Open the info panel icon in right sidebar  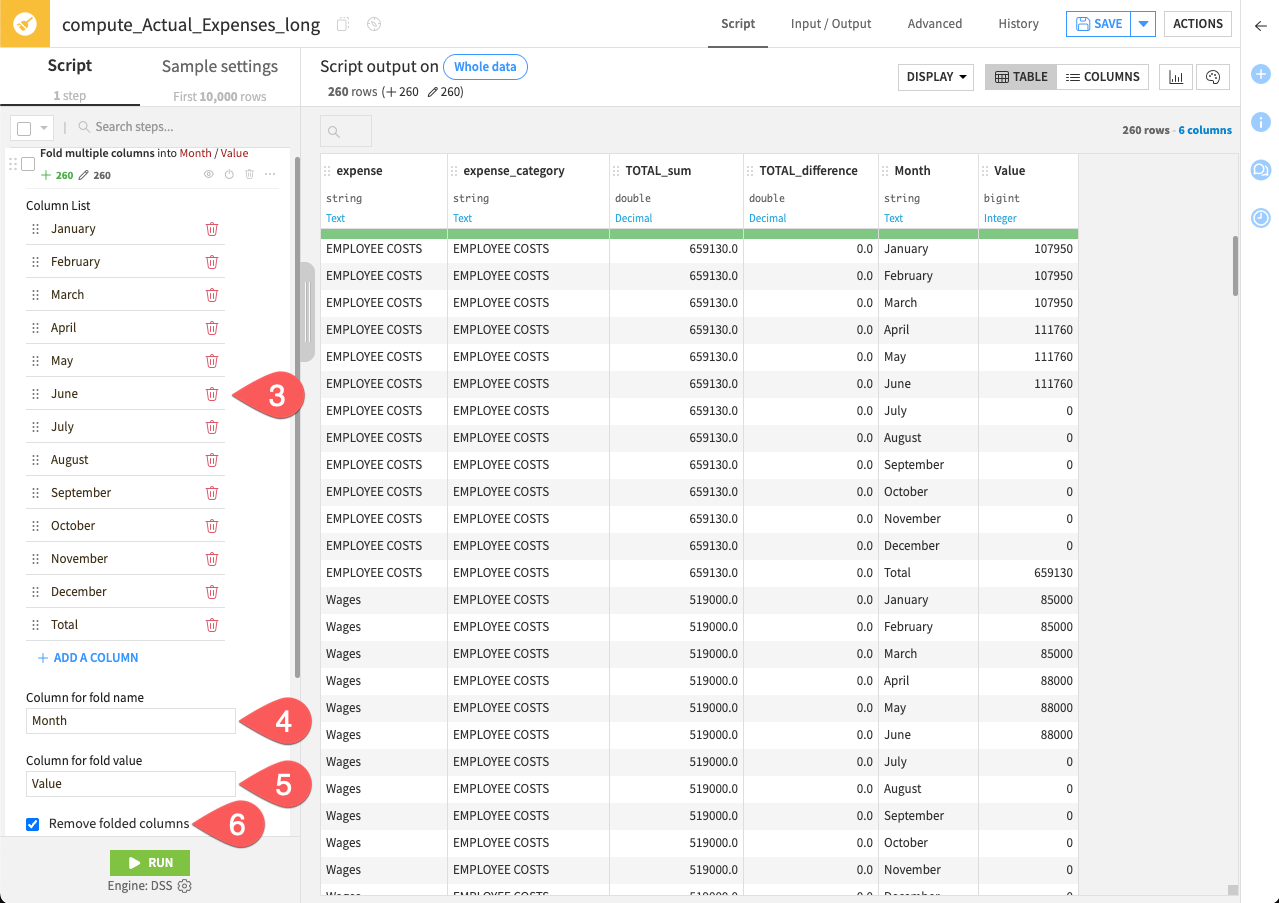pyautogui.click(x=1260, y=122)
